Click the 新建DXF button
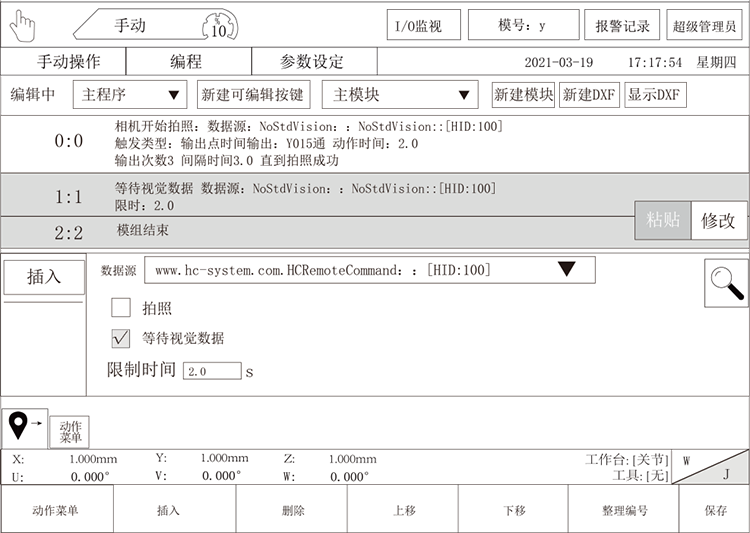750x533 pixels. coord(589,95)
